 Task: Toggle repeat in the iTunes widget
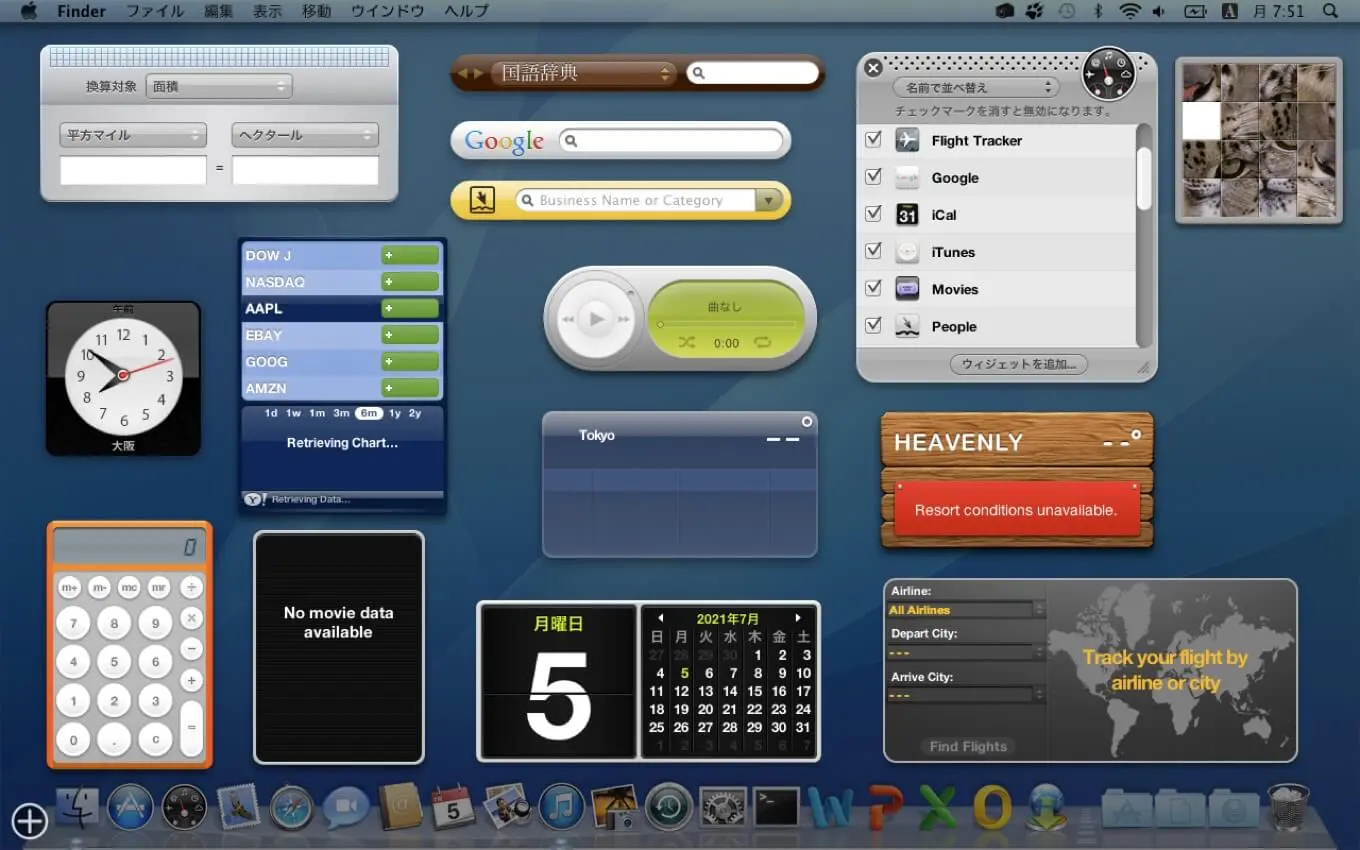(x=764, y=343)
